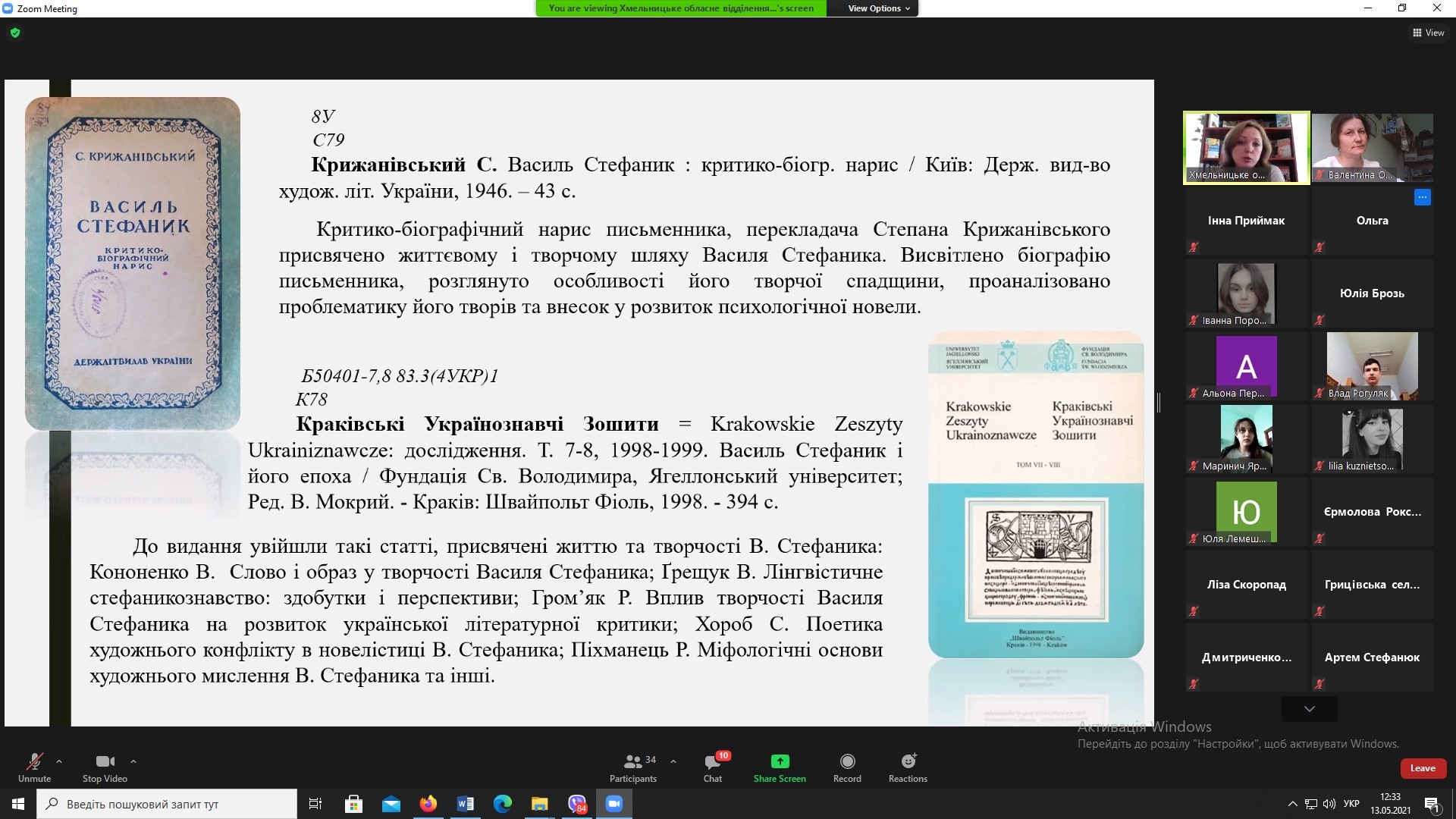Open the Reactions menu

908,761
